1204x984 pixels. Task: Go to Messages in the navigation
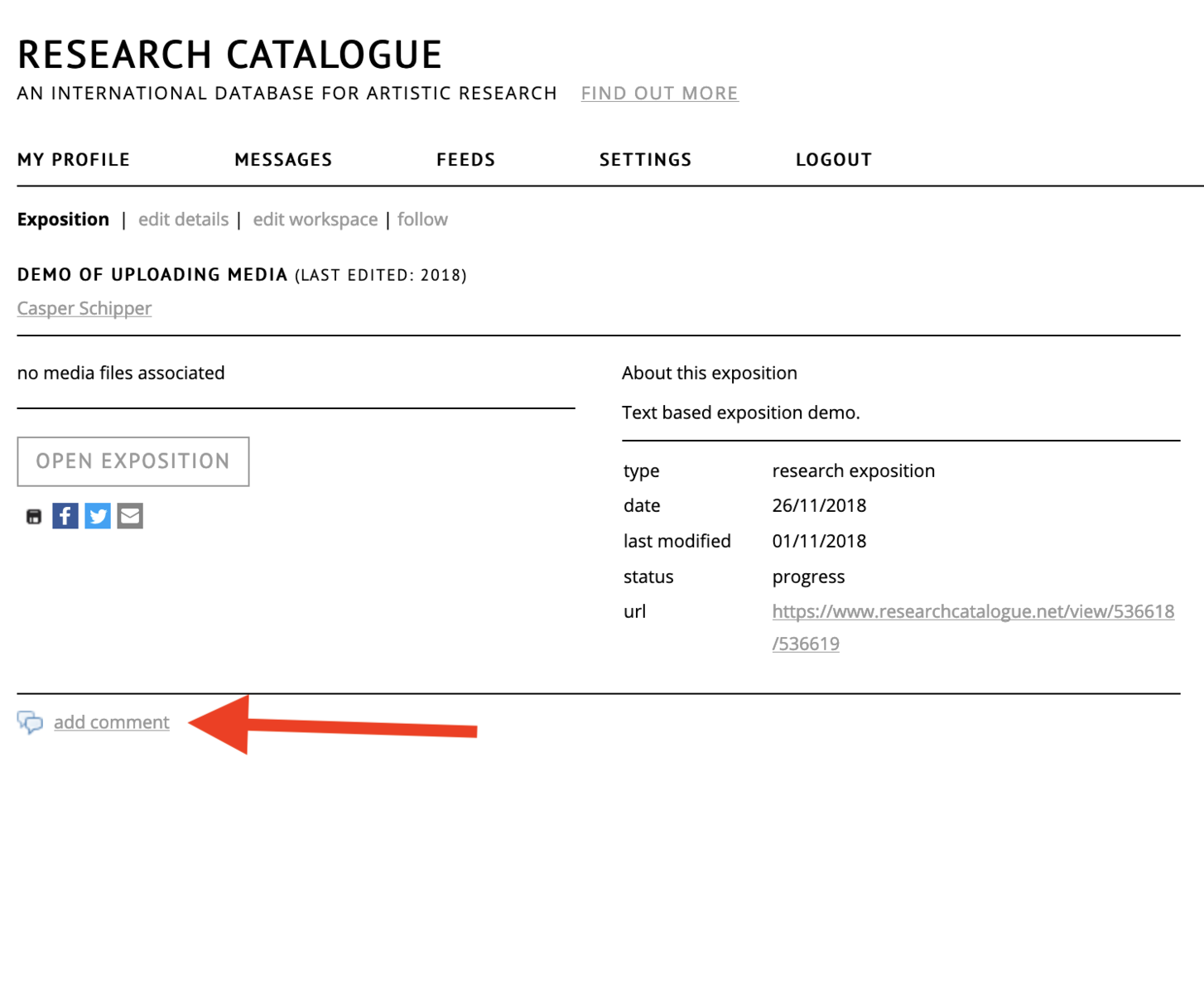tap(283, 160)
